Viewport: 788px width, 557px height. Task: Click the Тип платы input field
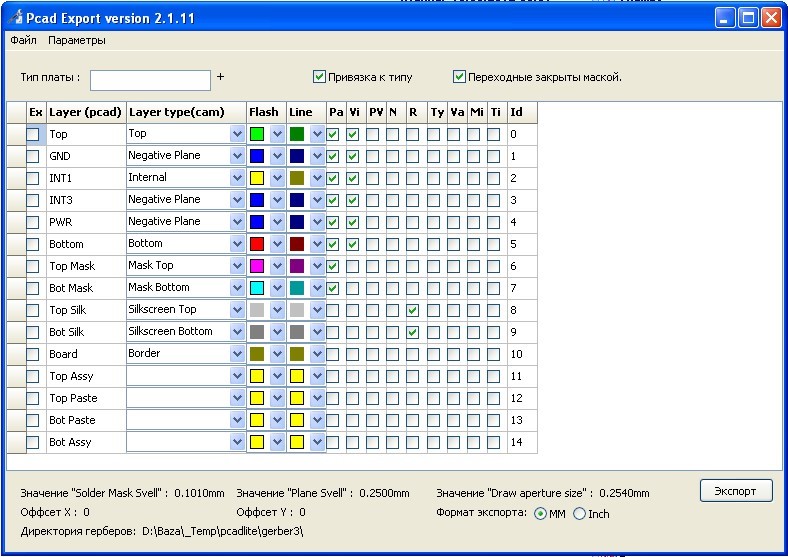pyautogui.click(x=150, y=80)
